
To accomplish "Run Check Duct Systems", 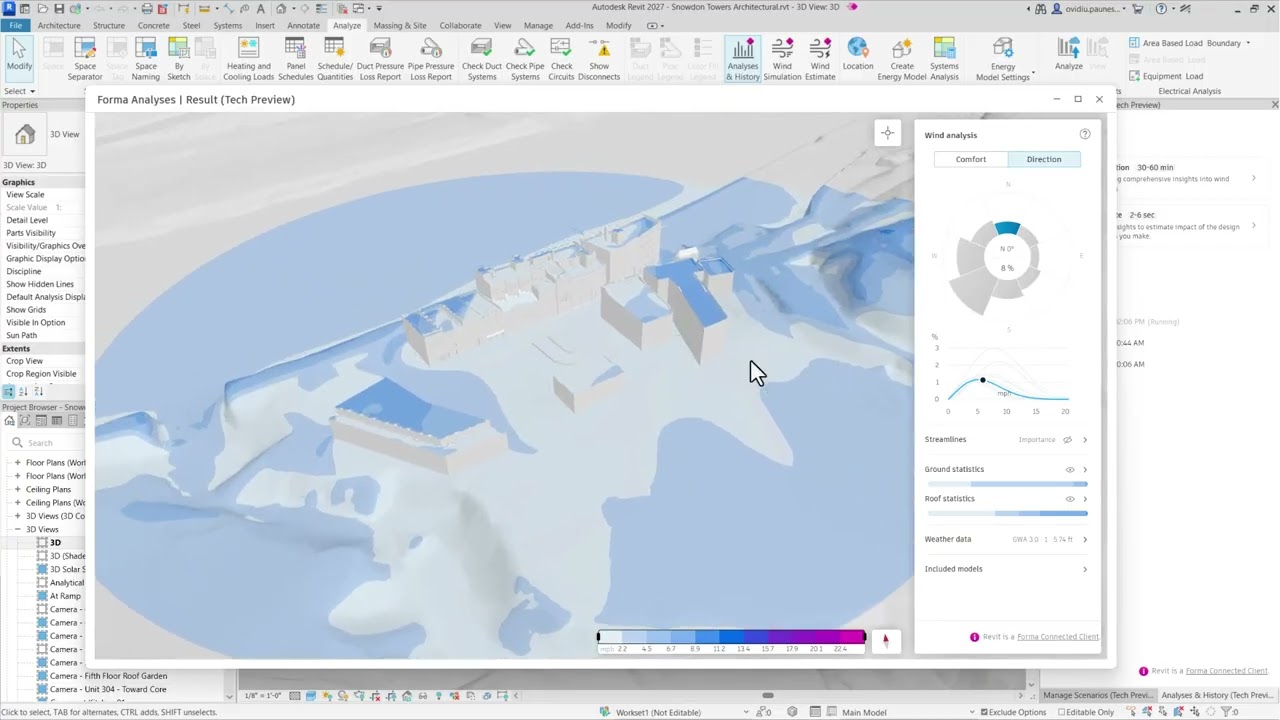I will click(x=481, y=58).
